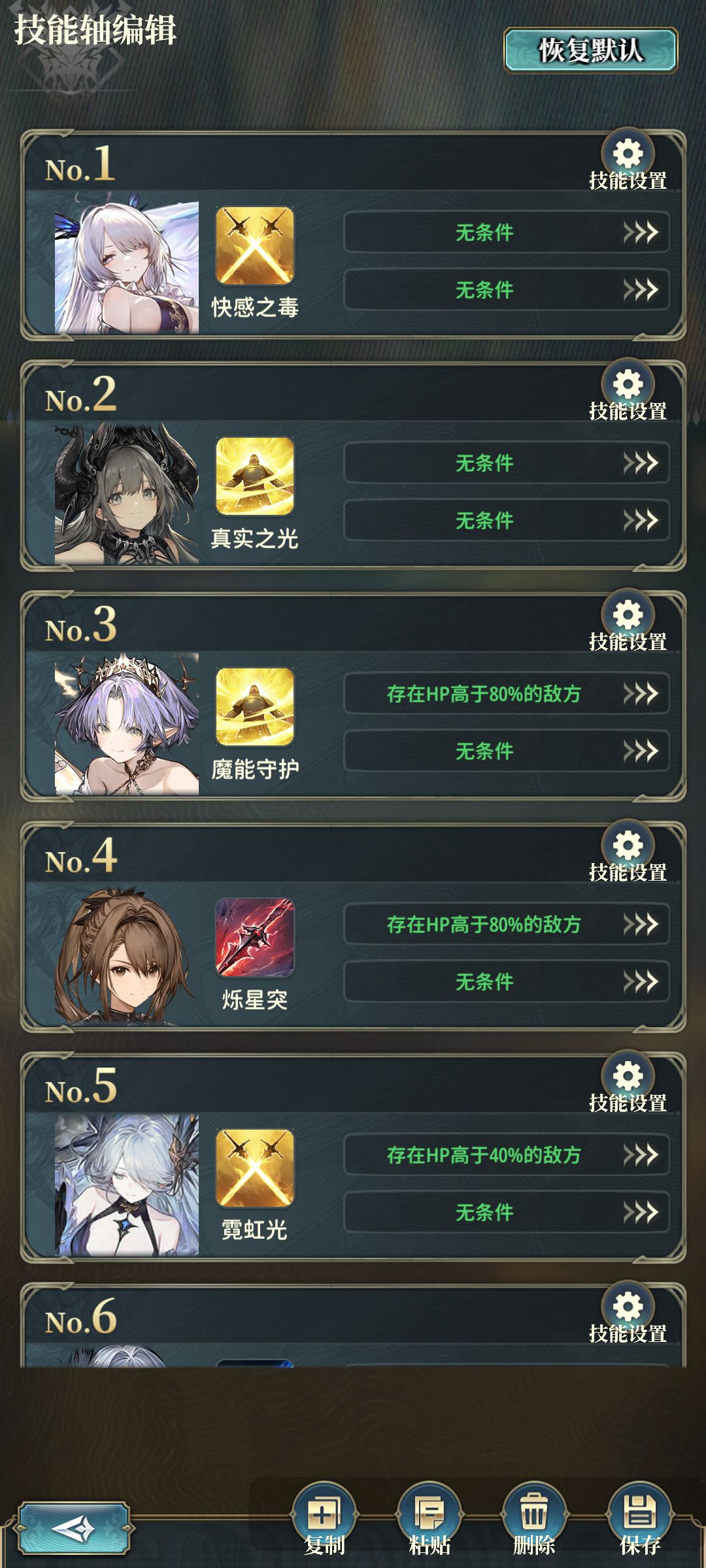Image resolution: width=706 pixels, height=1568 pixels.
Task: Expand No.4 存在HP高于80%的敌方 condition
Action: (x=507, y=924)
